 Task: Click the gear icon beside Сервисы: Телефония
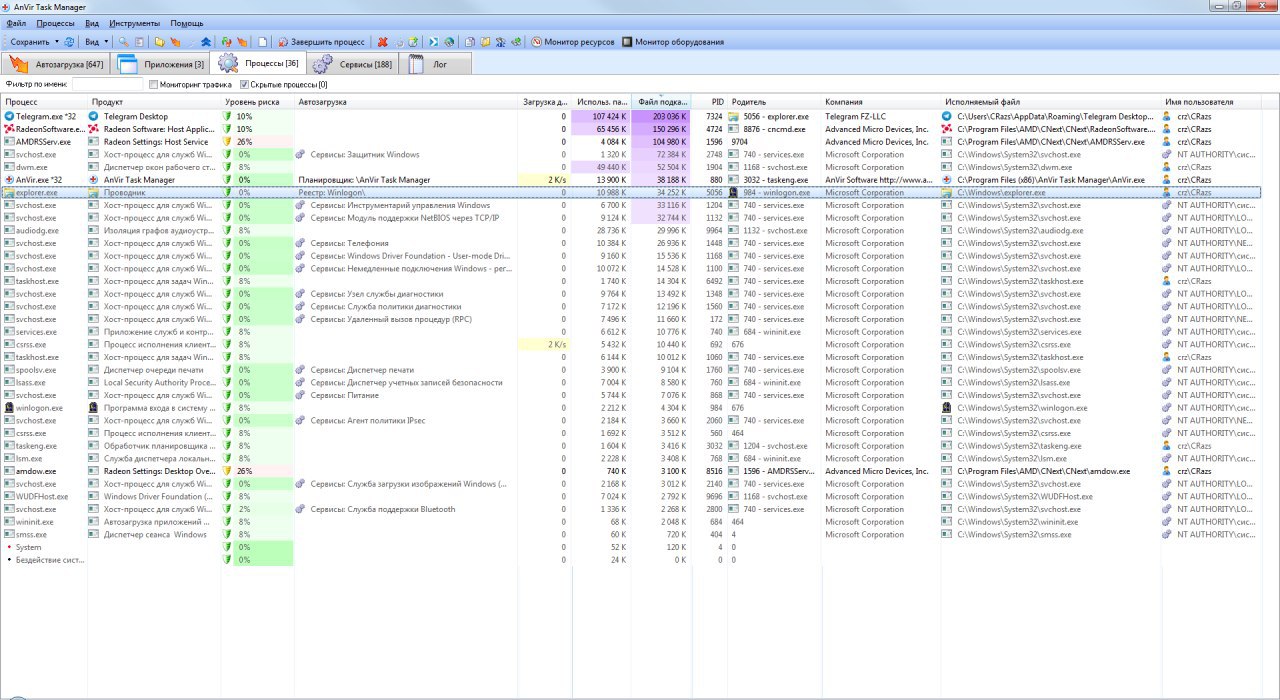[x=301, y=243]
